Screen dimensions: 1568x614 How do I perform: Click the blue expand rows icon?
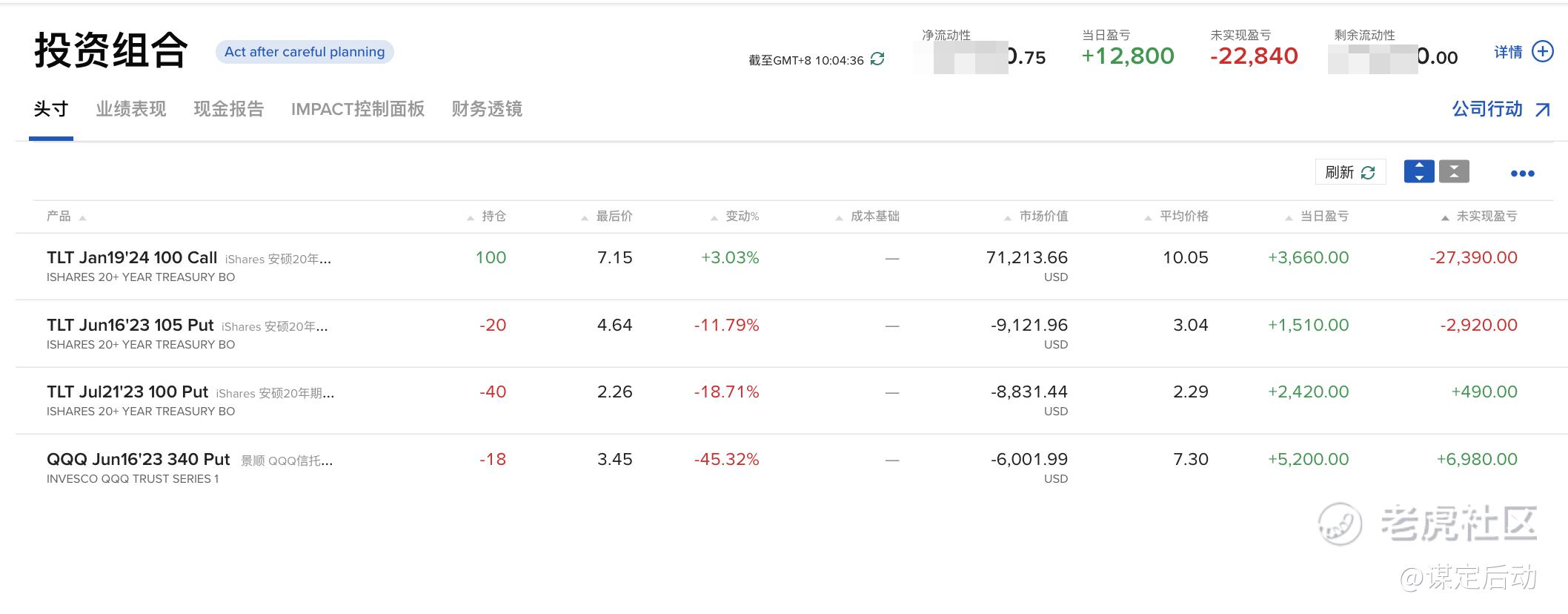(x=1419, y=172)
